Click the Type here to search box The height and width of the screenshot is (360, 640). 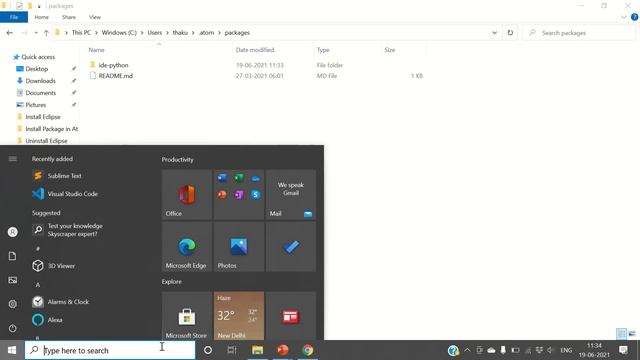[x=110, y=350]
